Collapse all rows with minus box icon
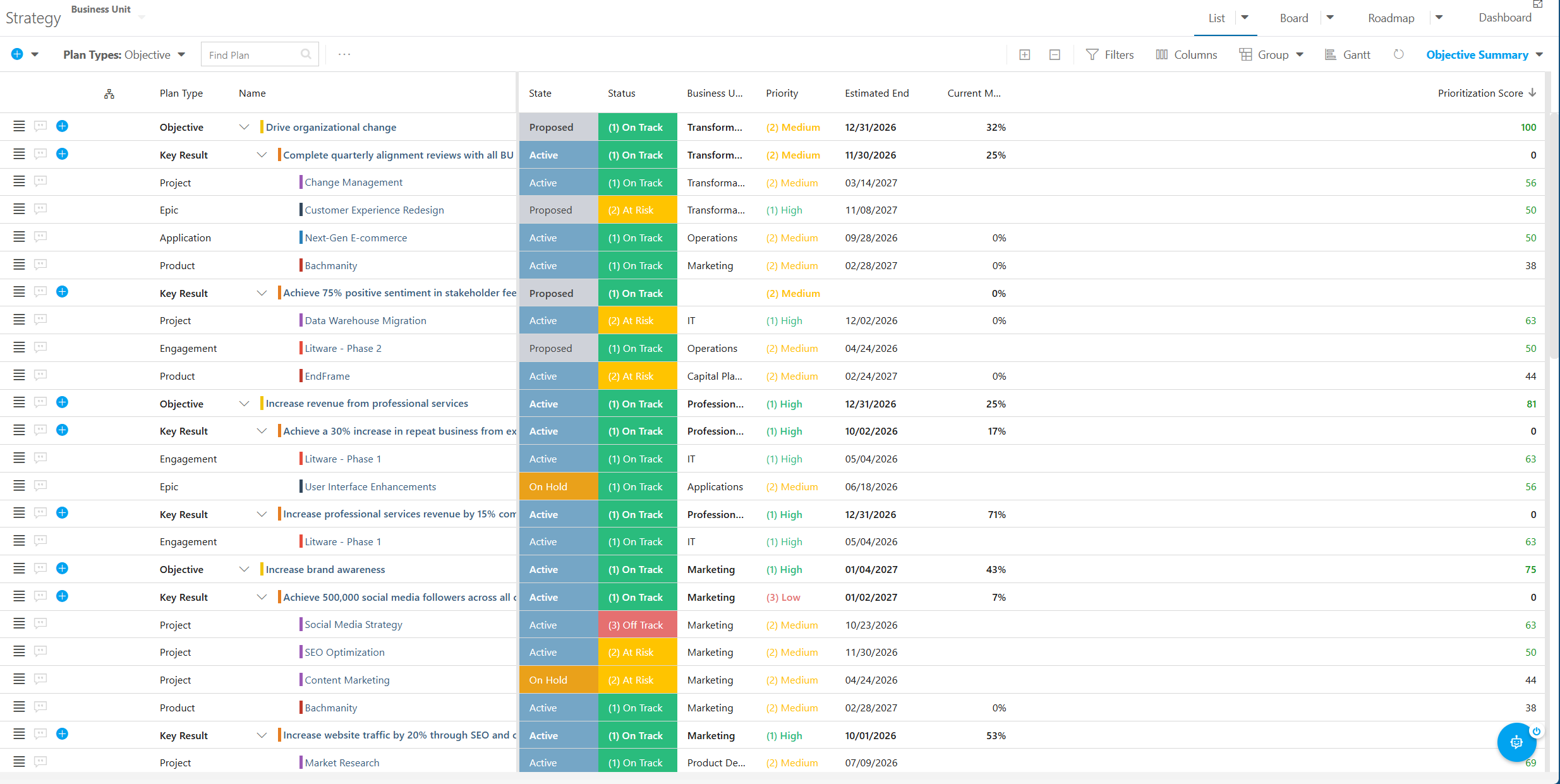The image size is (1560, 784). pyautogui.click(x=1055, y=55)
